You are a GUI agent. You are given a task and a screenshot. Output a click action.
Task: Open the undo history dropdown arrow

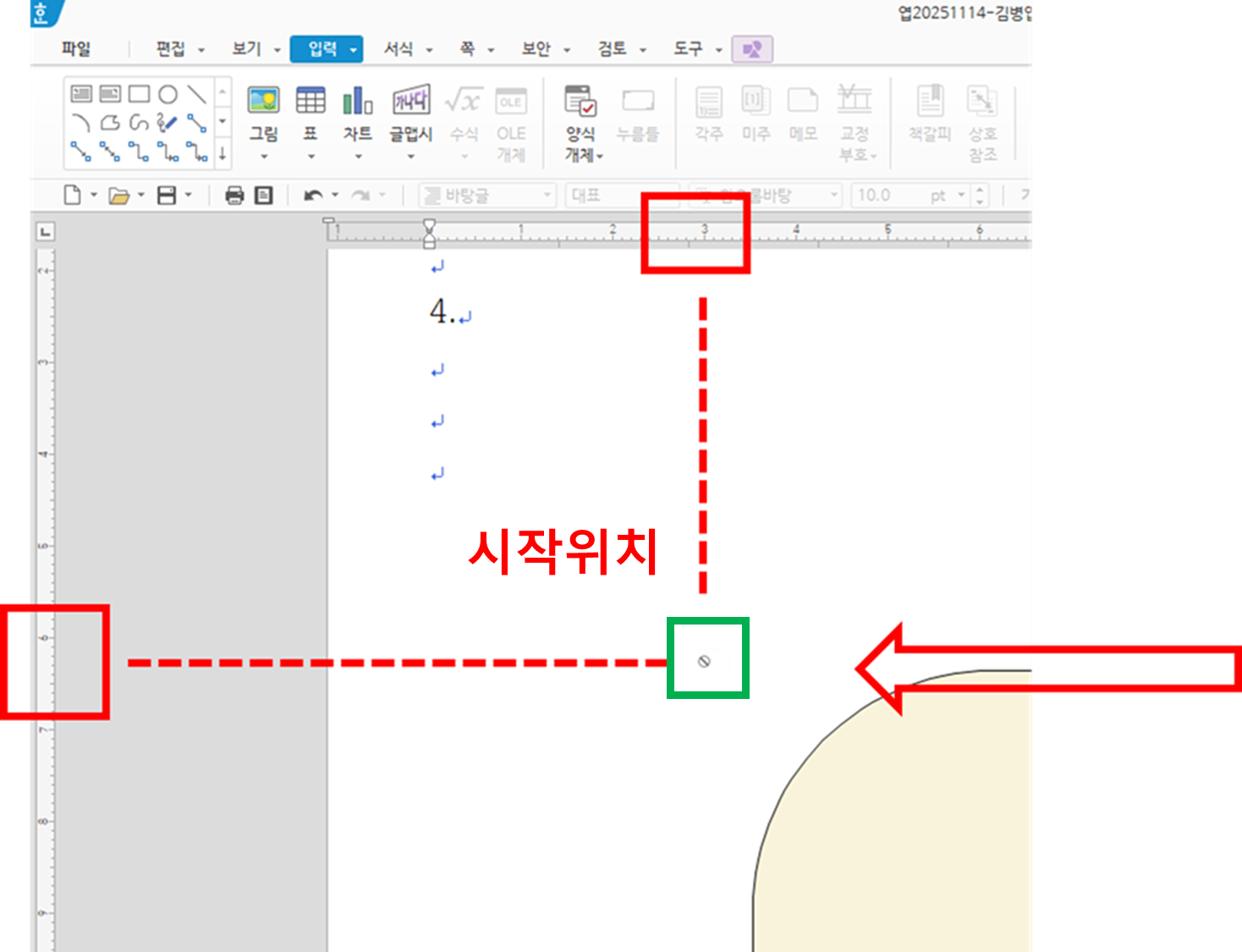click(335, 195)
